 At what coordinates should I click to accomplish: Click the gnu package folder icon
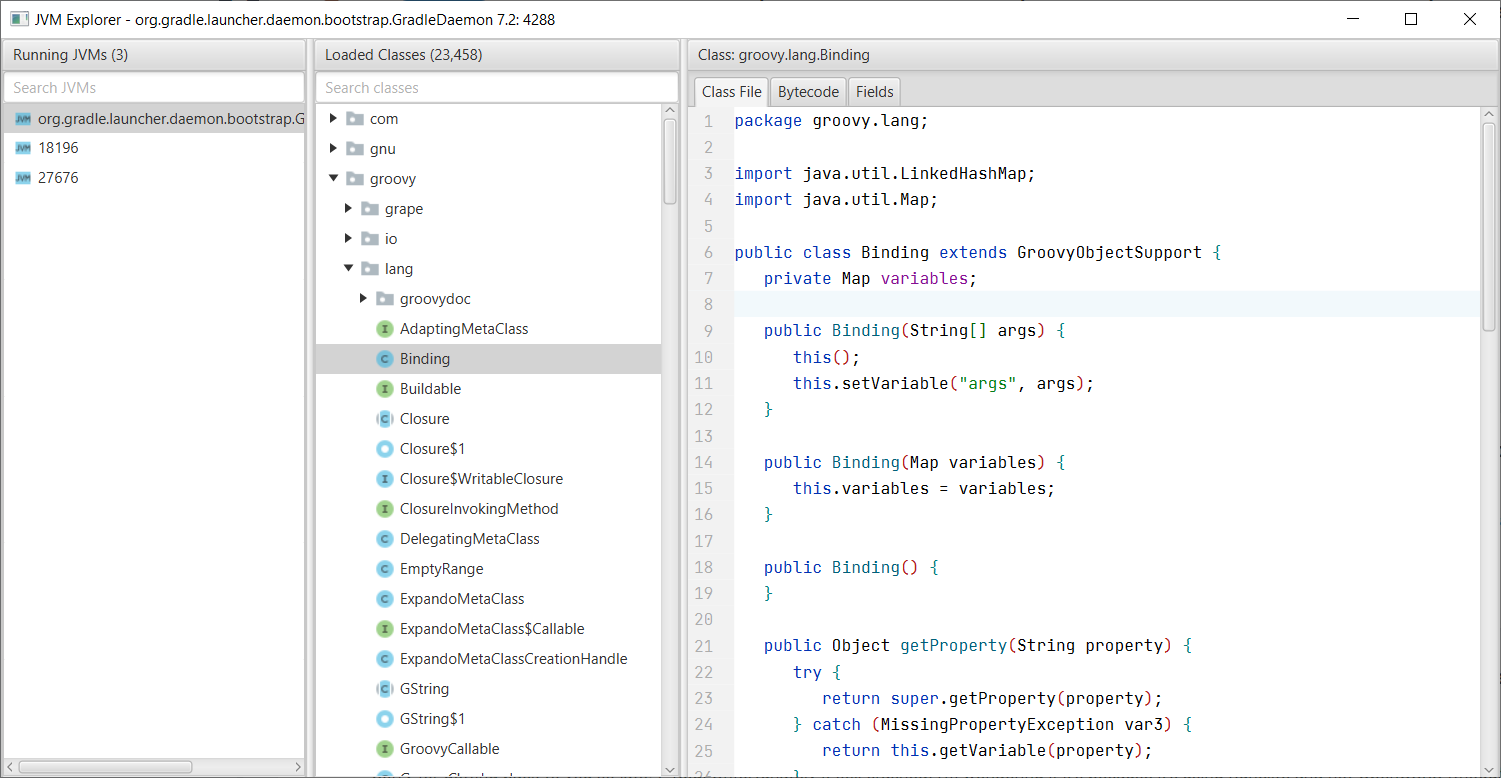(354, 149)
